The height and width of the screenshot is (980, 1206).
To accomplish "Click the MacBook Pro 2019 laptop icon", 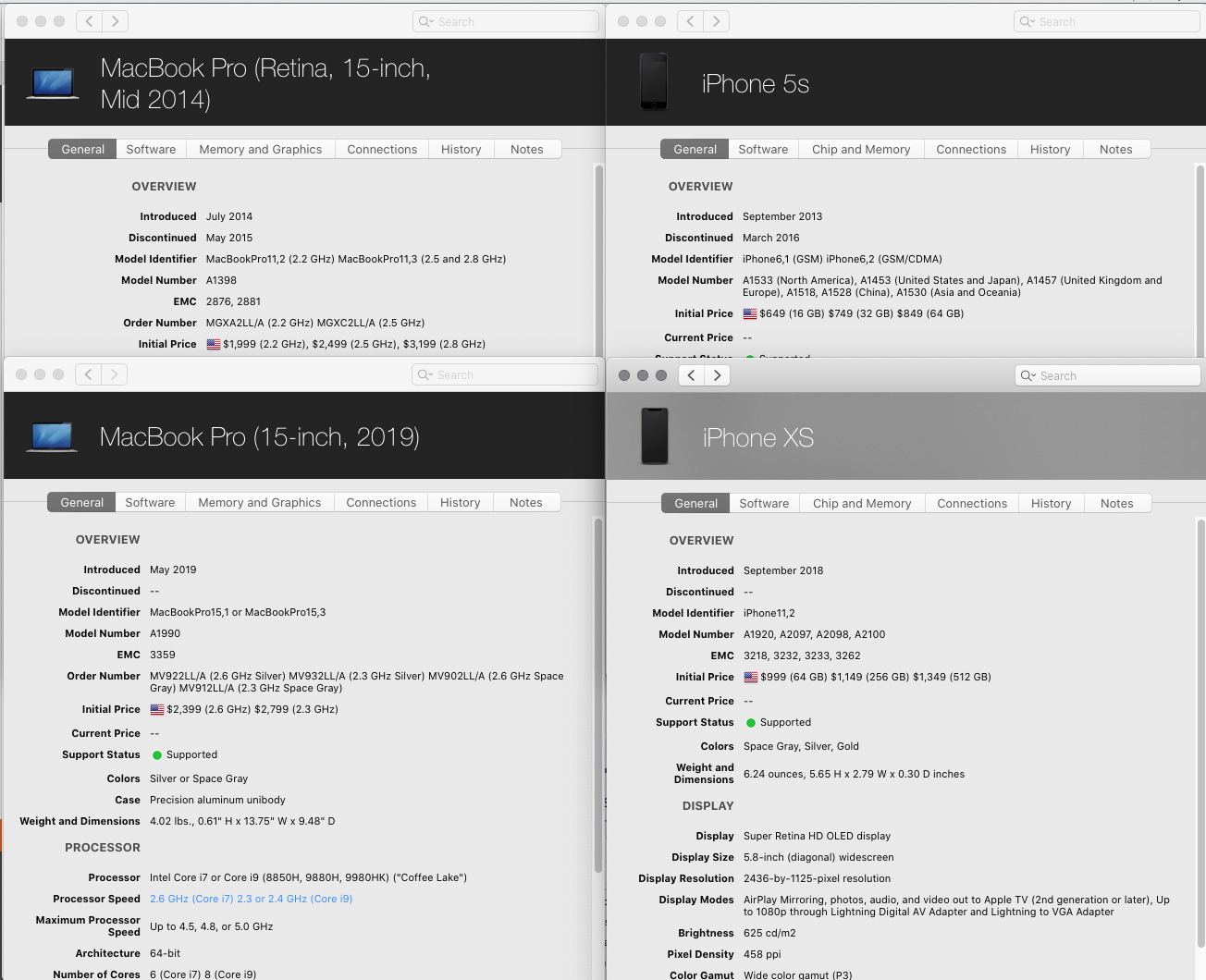I will 53,437.
